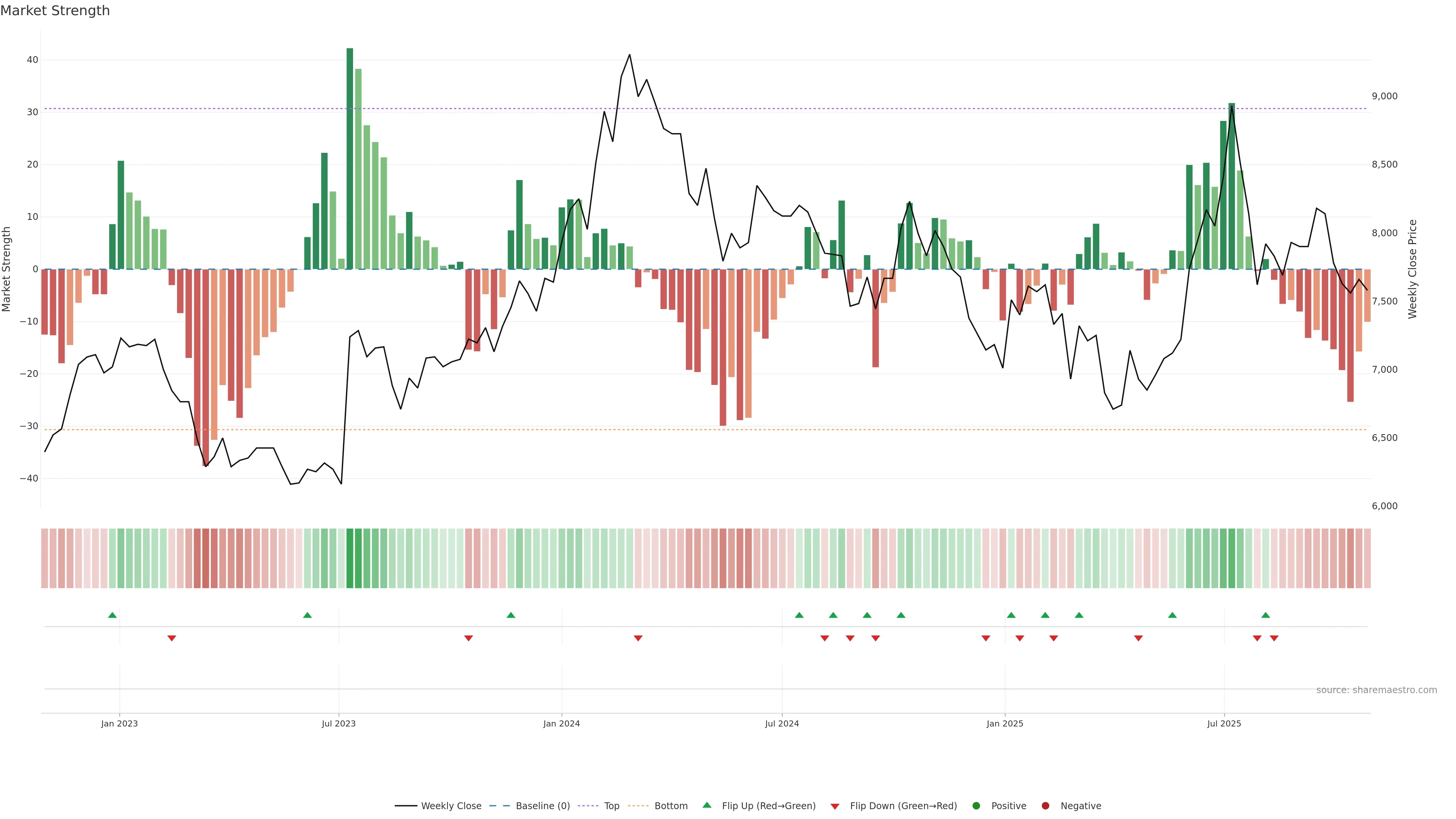
Task: Click the darkest green heatmap cell
Action: coord(350,559)
